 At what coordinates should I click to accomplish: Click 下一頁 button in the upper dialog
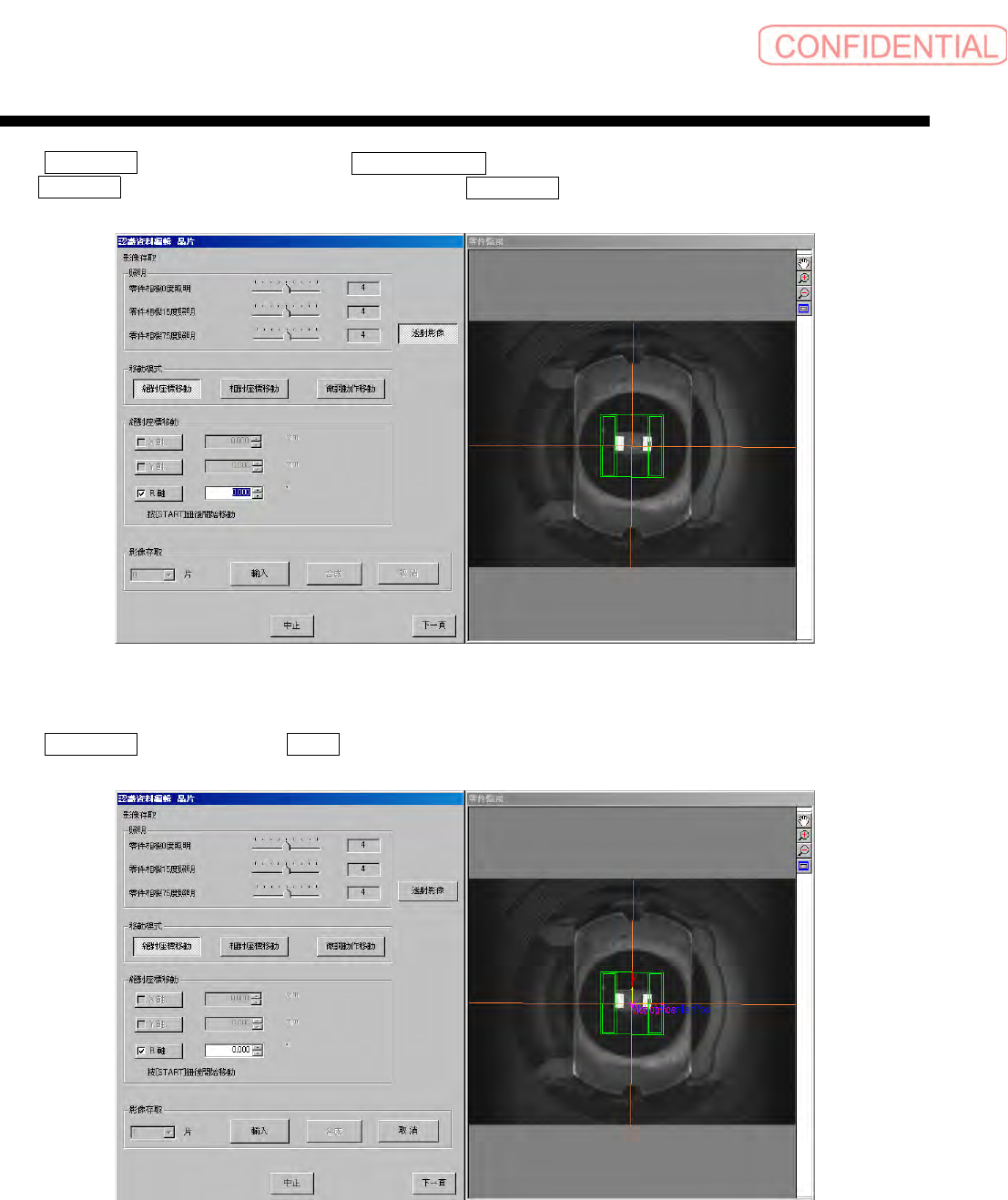[434, 625]
